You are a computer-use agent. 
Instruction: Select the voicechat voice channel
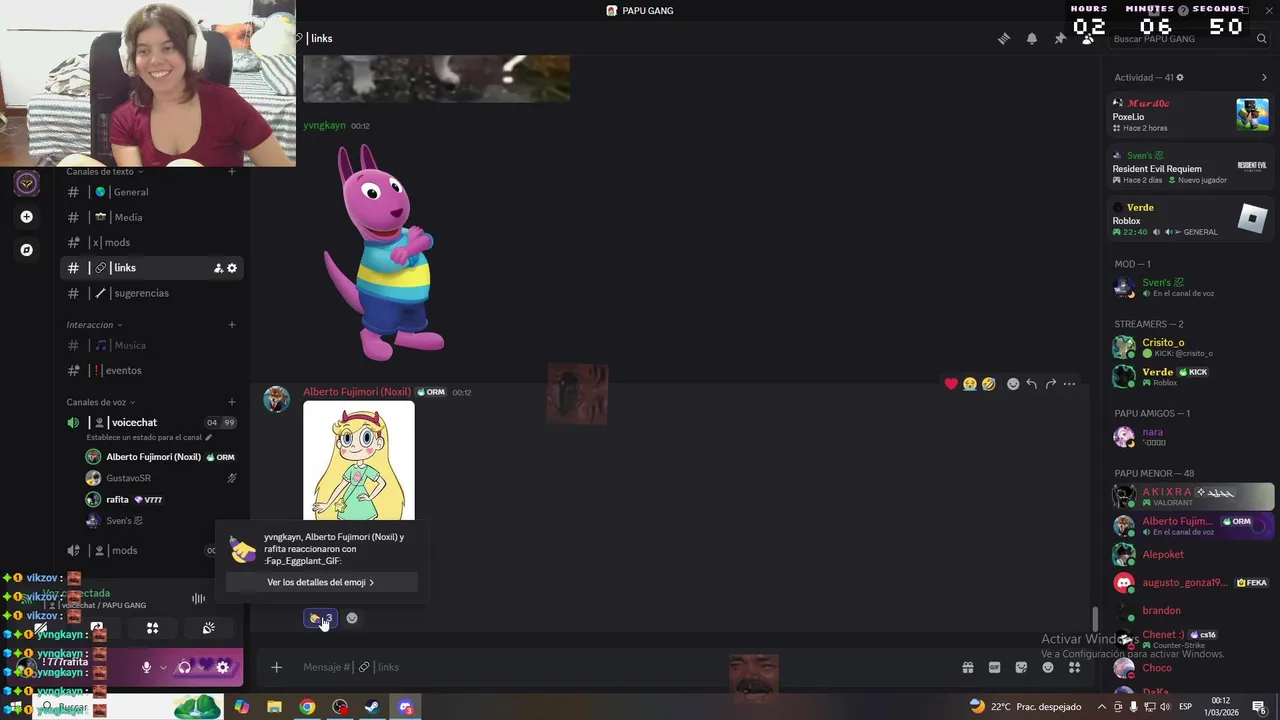[152, 422]
